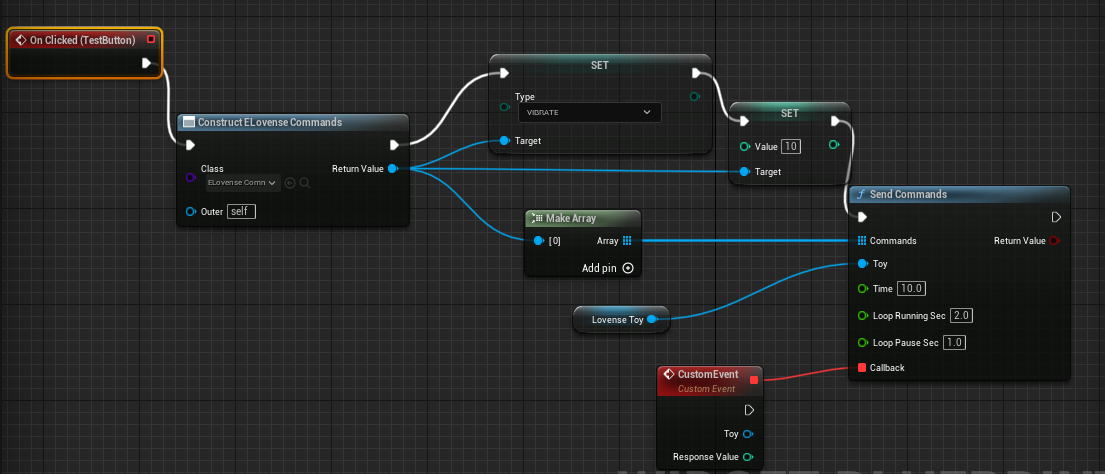Click the Commands array input pin
Viewport: 1105px width, 474px height.
862,241
